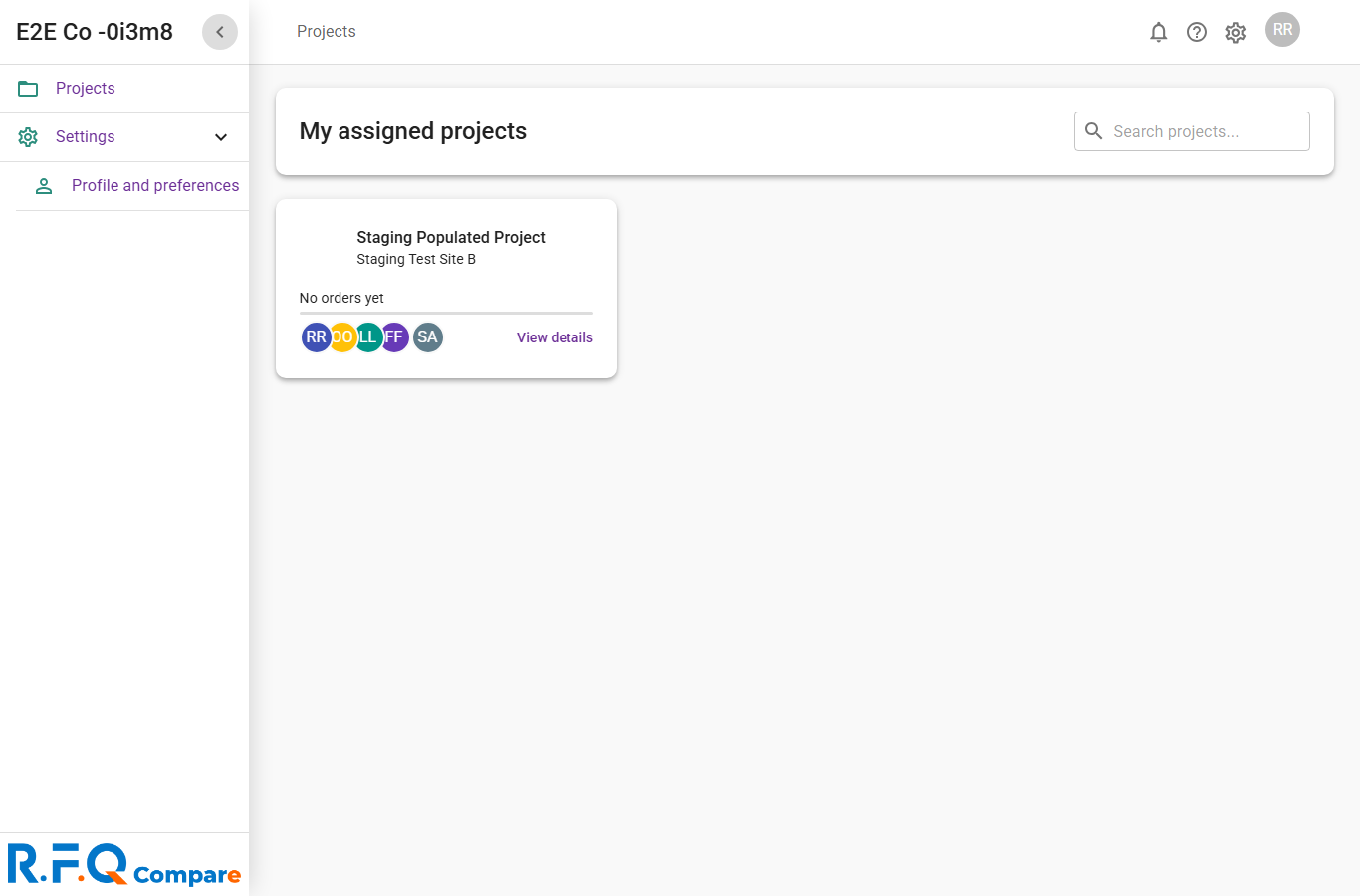This screenshot has height=896, width=1360.
Task: Open the RR user avatar menu
Action: click(x=1282, y=30)
